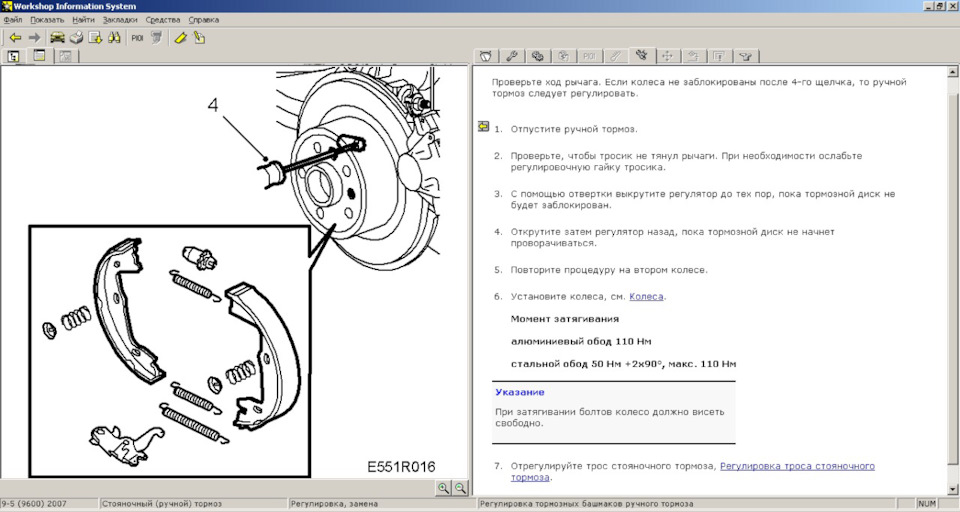The image size is (960, 512).
Task: Open the Закладки menu
Action: (120, 20)
